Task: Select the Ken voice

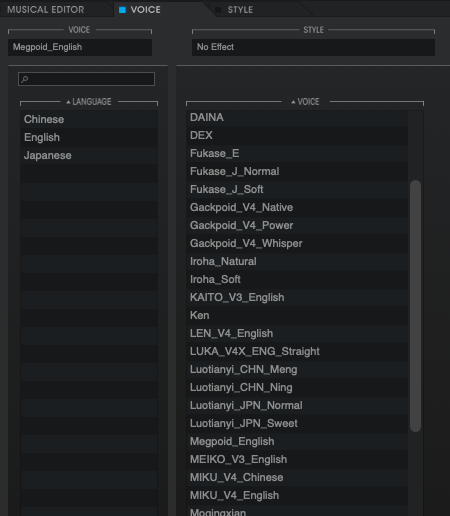Action: point(297,315)
